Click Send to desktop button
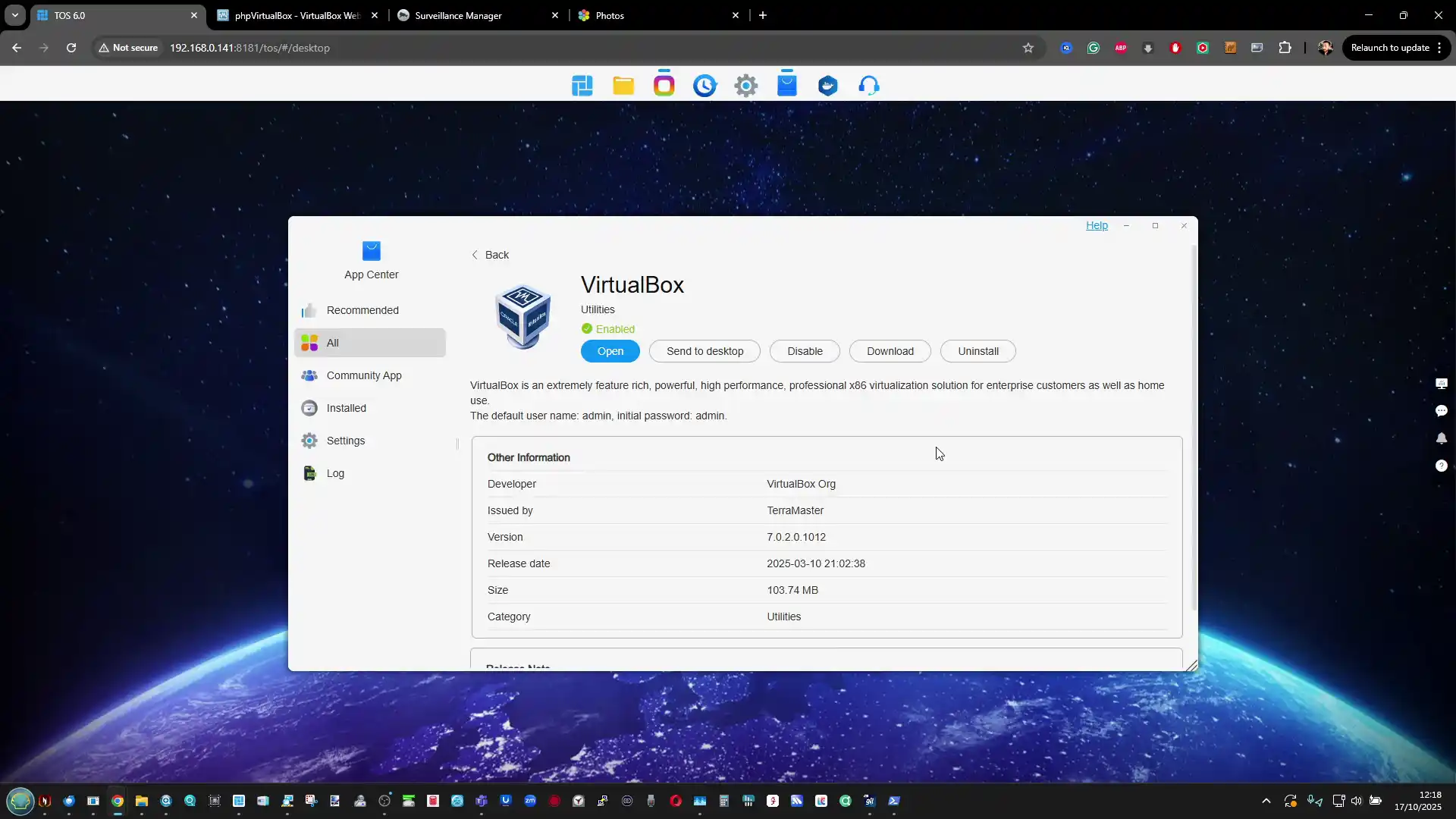This screenshot has width=1456, height=819. coord(704,351)
